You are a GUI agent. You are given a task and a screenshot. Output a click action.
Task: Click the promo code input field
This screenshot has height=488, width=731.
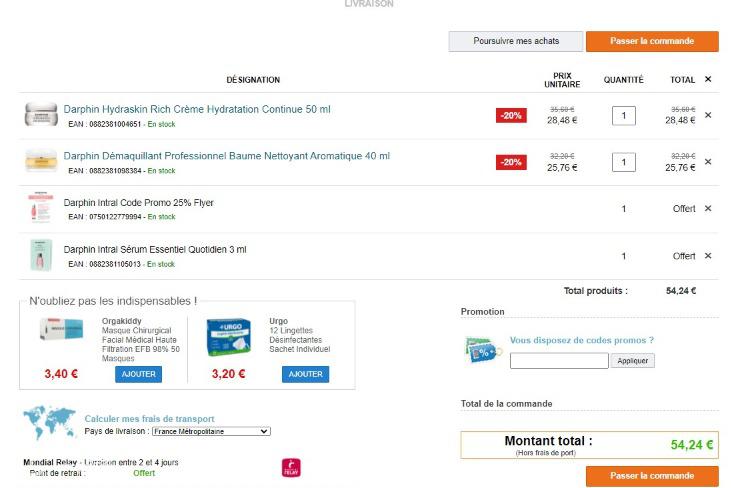(558, 361)
